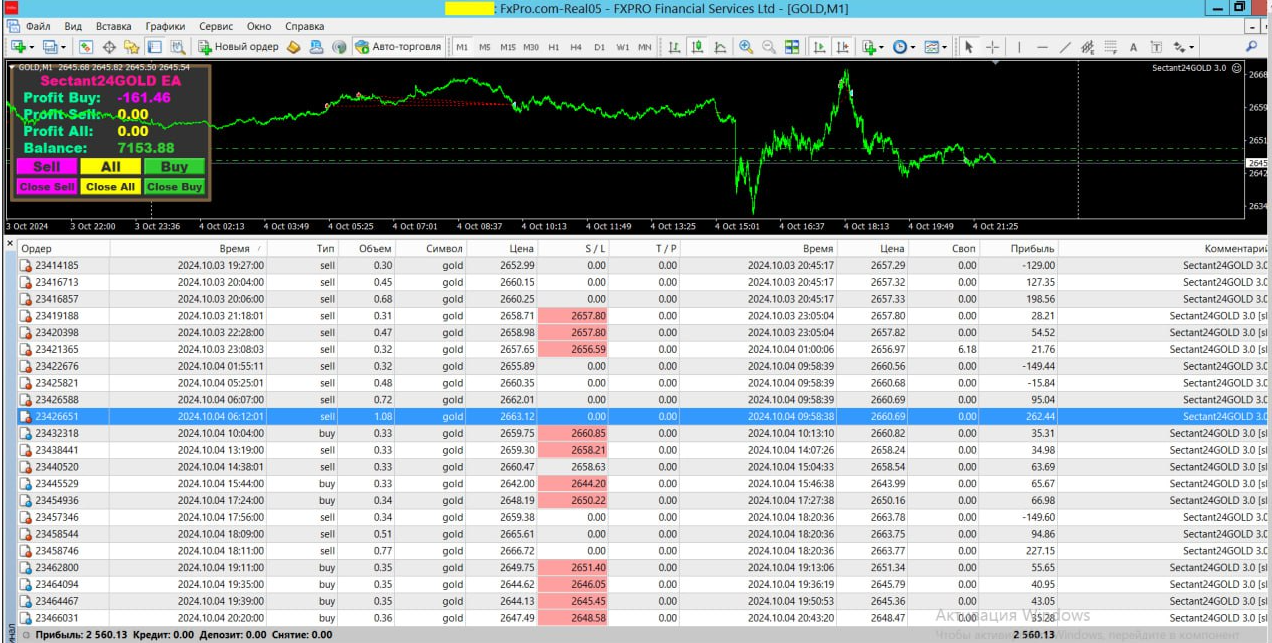Open the Вид menu
The height and width of the screenshot is (643, 1272).
73,26
